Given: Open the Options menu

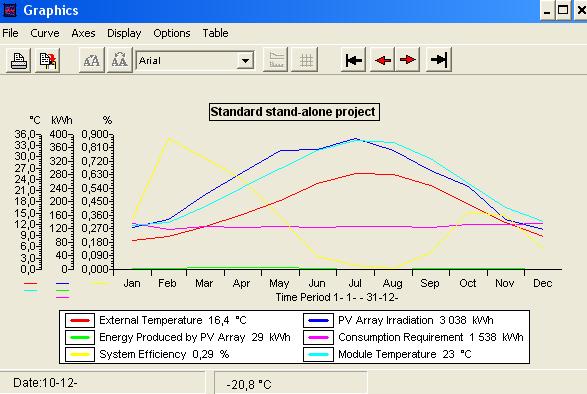Looking at the screenshot, I should [x=171, y=33].
